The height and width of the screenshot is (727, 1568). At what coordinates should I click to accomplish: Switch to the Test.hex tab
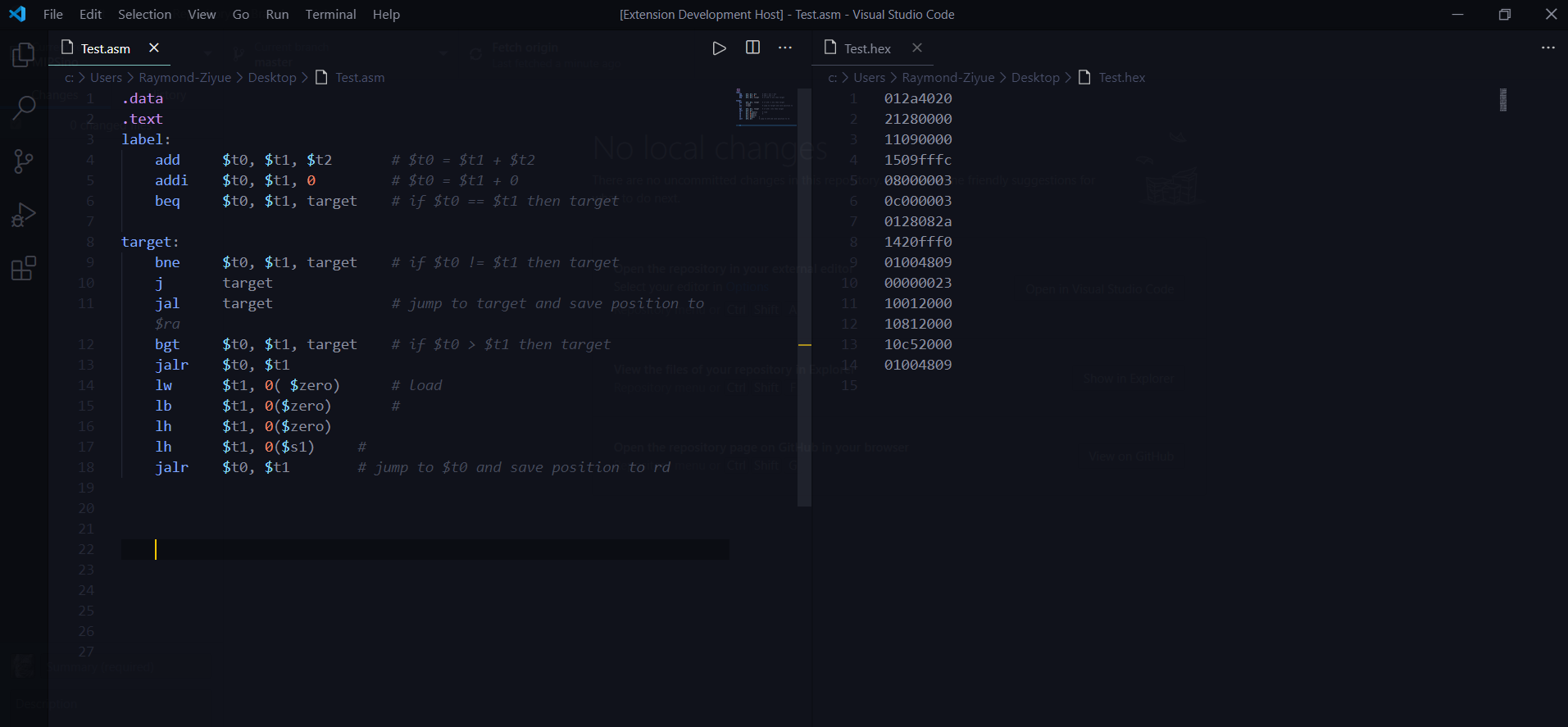[867, 48]
